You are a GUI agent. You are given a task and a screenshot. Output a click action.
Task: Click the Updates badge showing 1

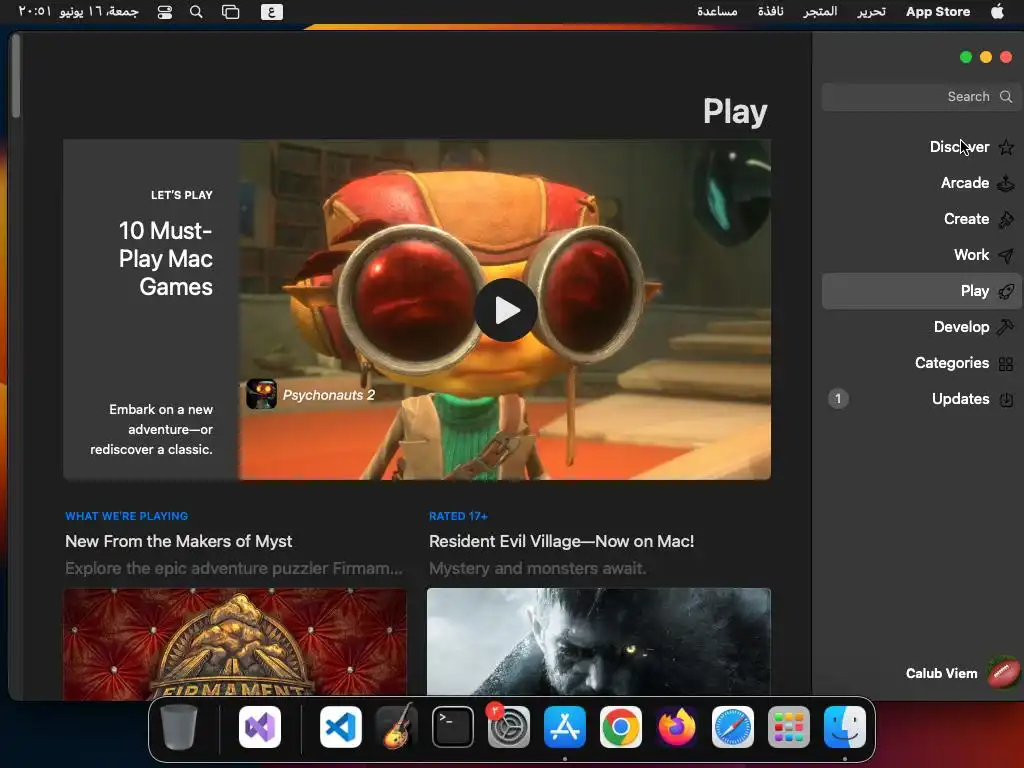click(838, 398)
